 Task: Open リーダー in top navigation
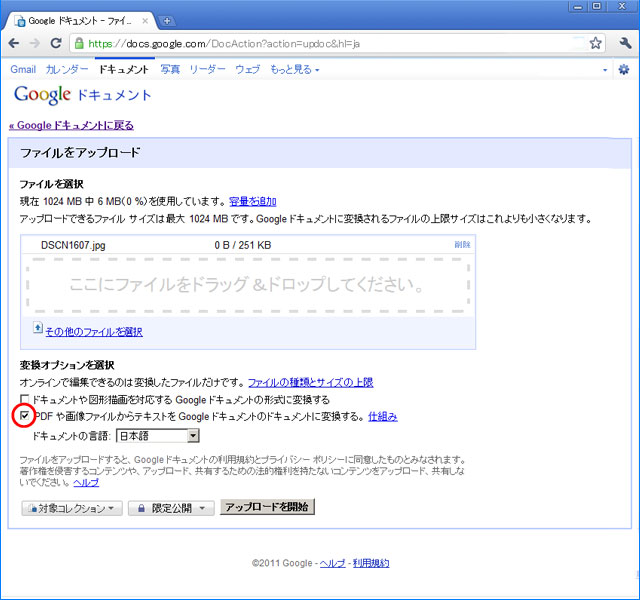click(x=207, y=69)
